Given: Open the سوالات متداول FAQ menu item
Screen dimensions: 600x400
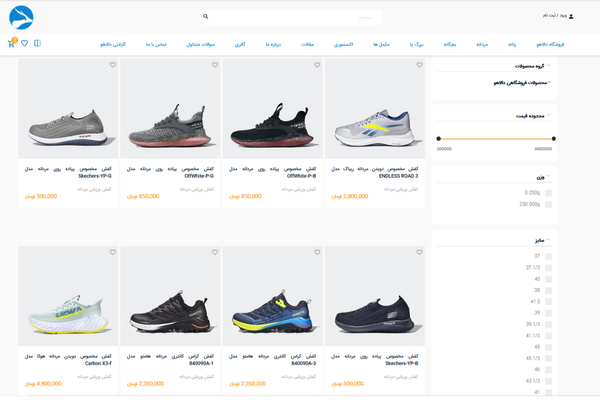Looking at the screenshot, I should coord(201,44).
